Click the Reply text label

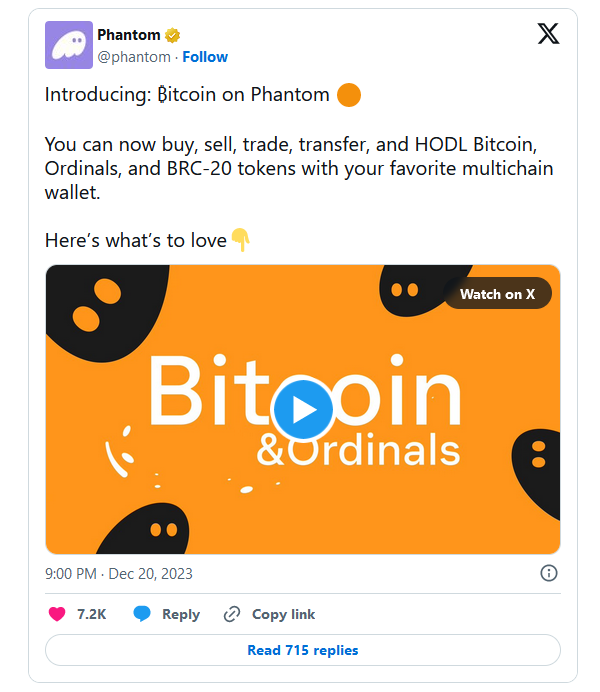[x=181, y=614]
